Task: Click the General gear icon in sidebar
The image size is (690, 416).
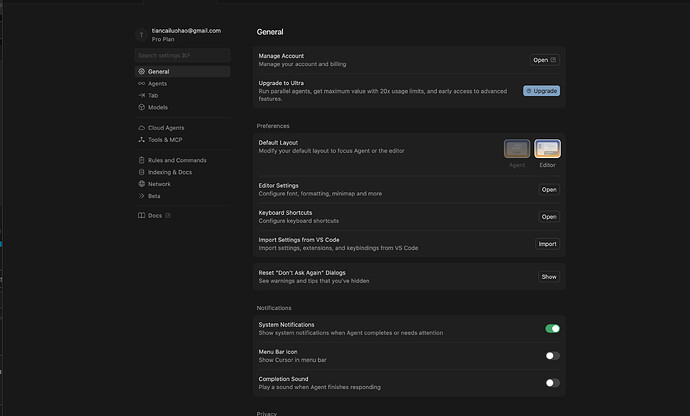Action: tap(141, 72)
